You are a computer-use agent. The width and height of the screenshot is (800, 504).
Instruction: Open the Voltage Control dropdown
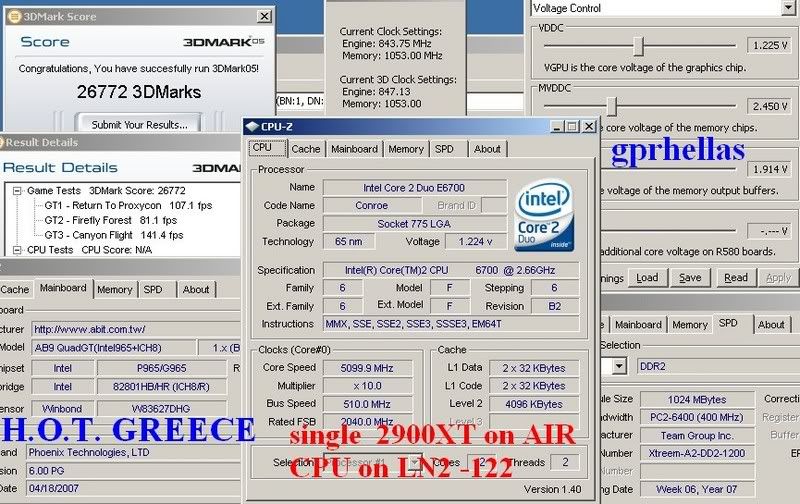coord(789,8)
